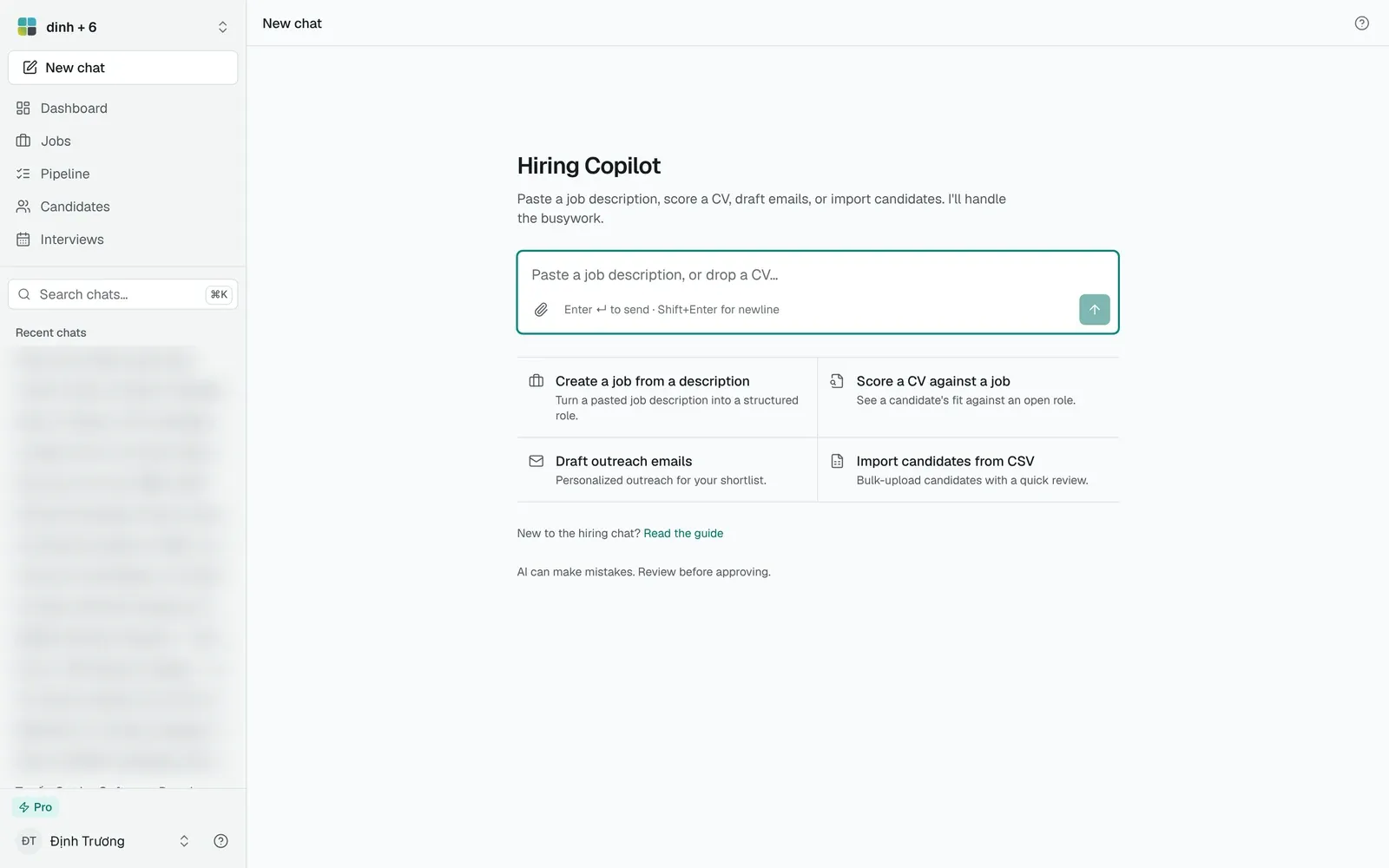Viewport: 1389px width, 868px height.
Task: Click the envelope icon on Draft outreach emails
Action: point(537,461)
